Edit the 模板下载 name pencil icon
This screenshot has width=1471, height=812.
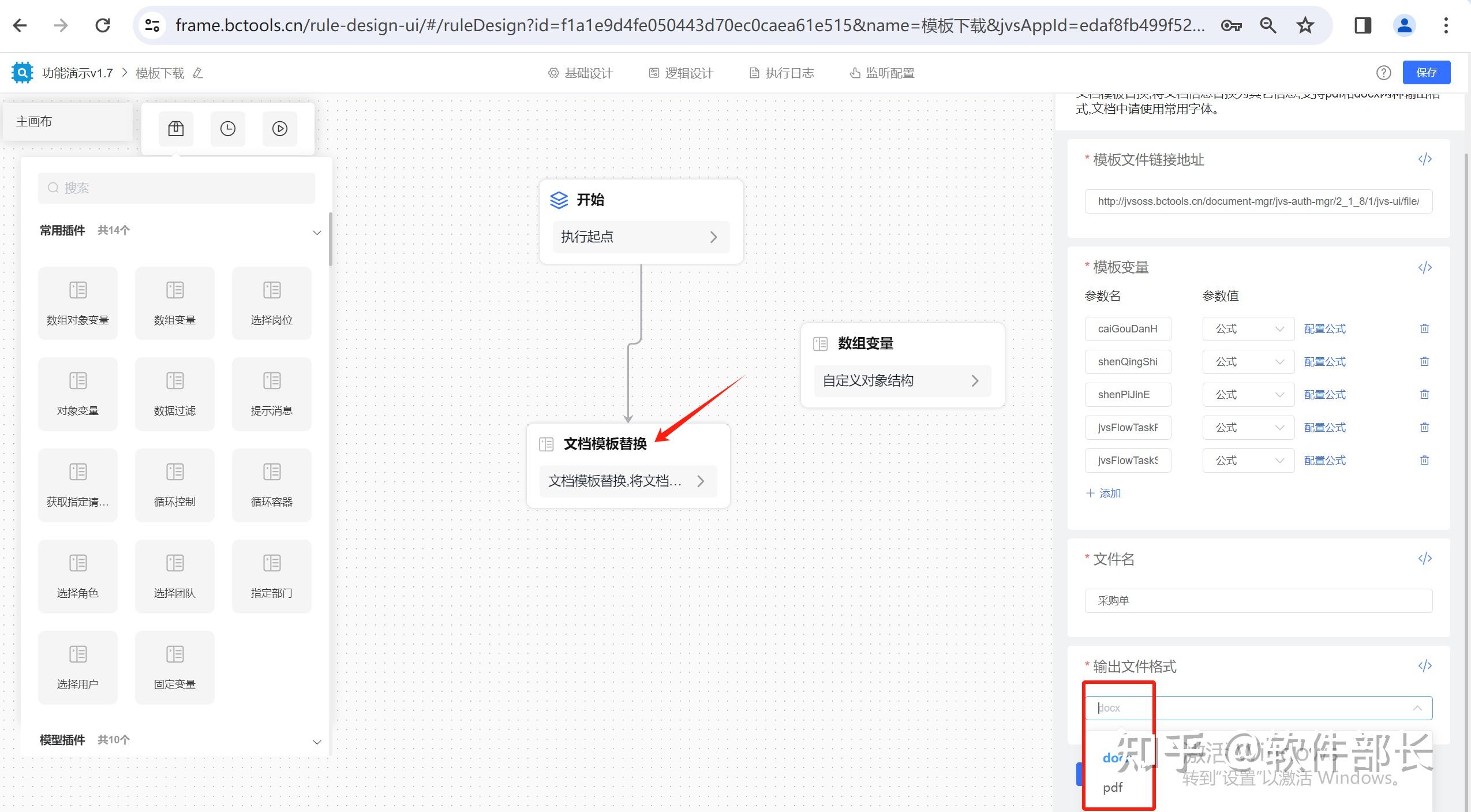(198, 73)
